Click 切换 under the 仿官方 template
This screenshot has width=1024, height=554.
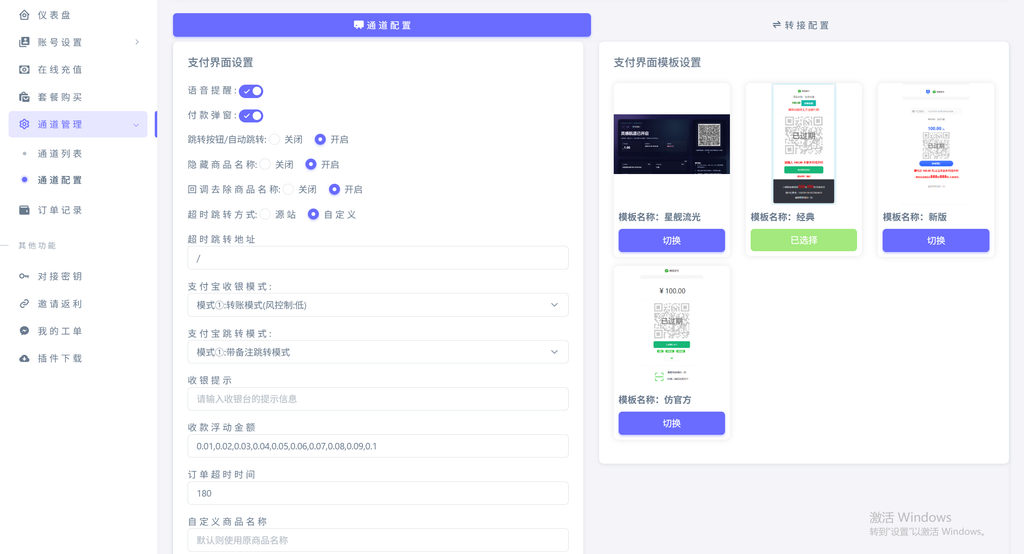click(671, 423)
